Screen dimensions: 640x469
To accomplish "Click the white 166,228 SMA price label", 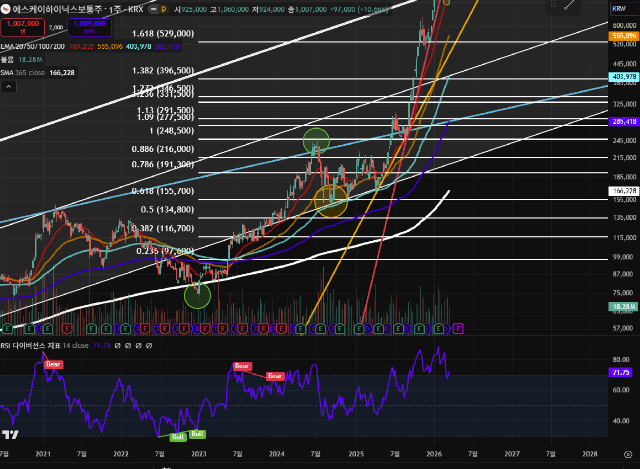I will (x=624, y=191).
